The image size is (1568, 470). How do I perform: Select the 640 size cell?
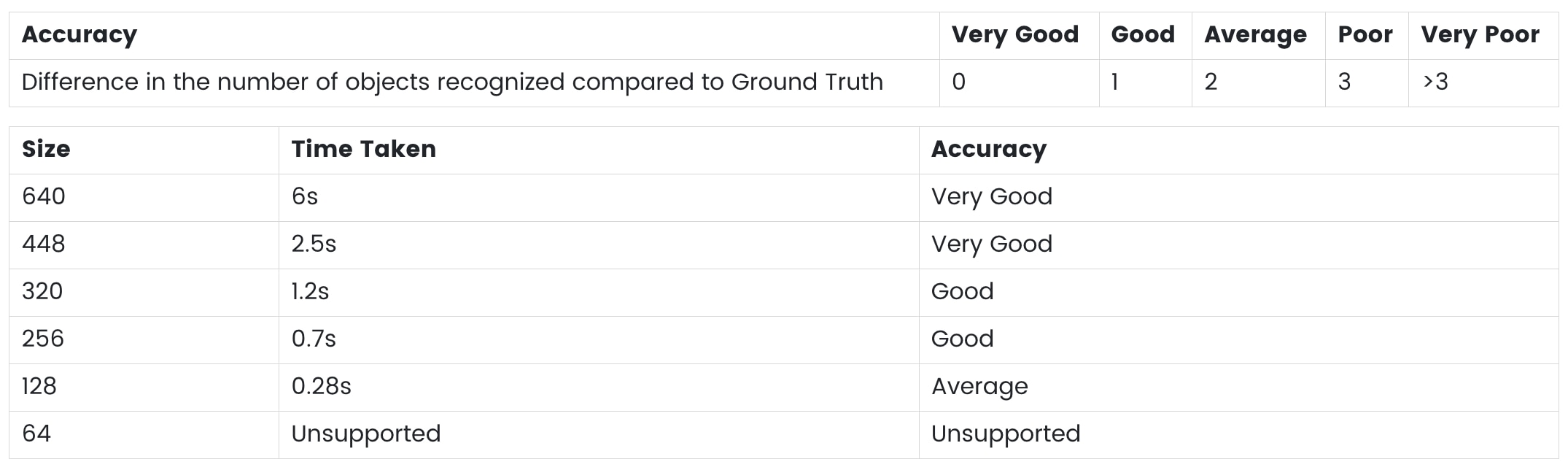44,197
